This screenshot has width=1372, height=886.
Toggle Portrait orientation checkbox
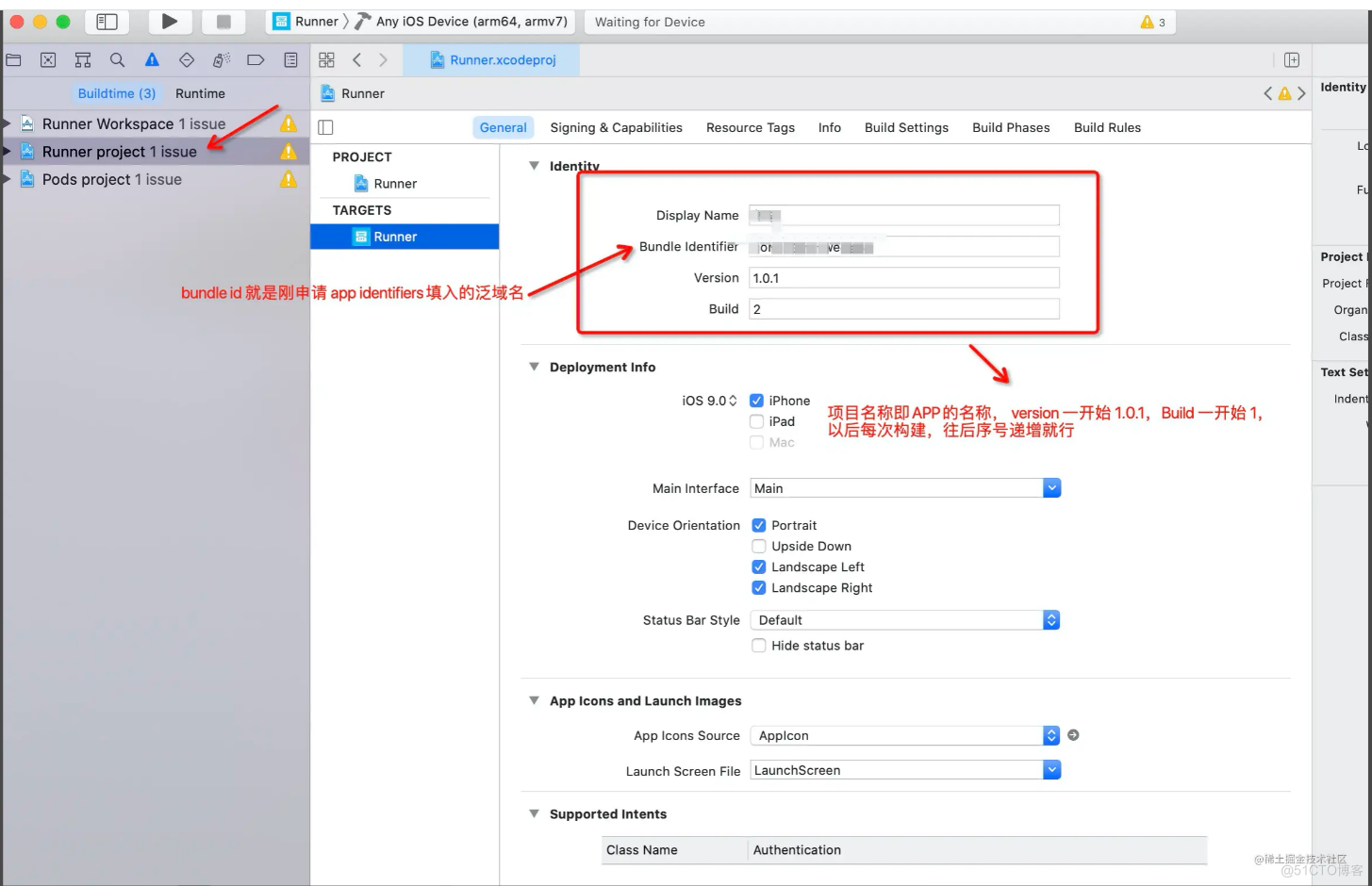pyautogui.click(x=759, y=525)
